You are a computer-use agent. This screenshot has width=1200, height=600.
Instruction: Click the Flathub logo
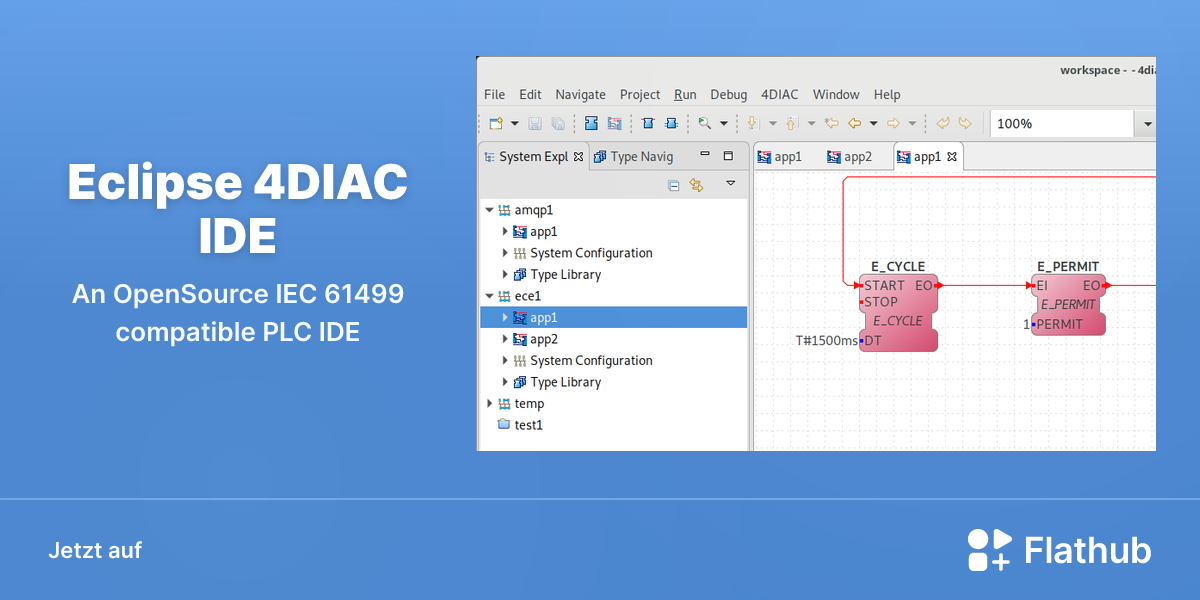click(1059, 550)
